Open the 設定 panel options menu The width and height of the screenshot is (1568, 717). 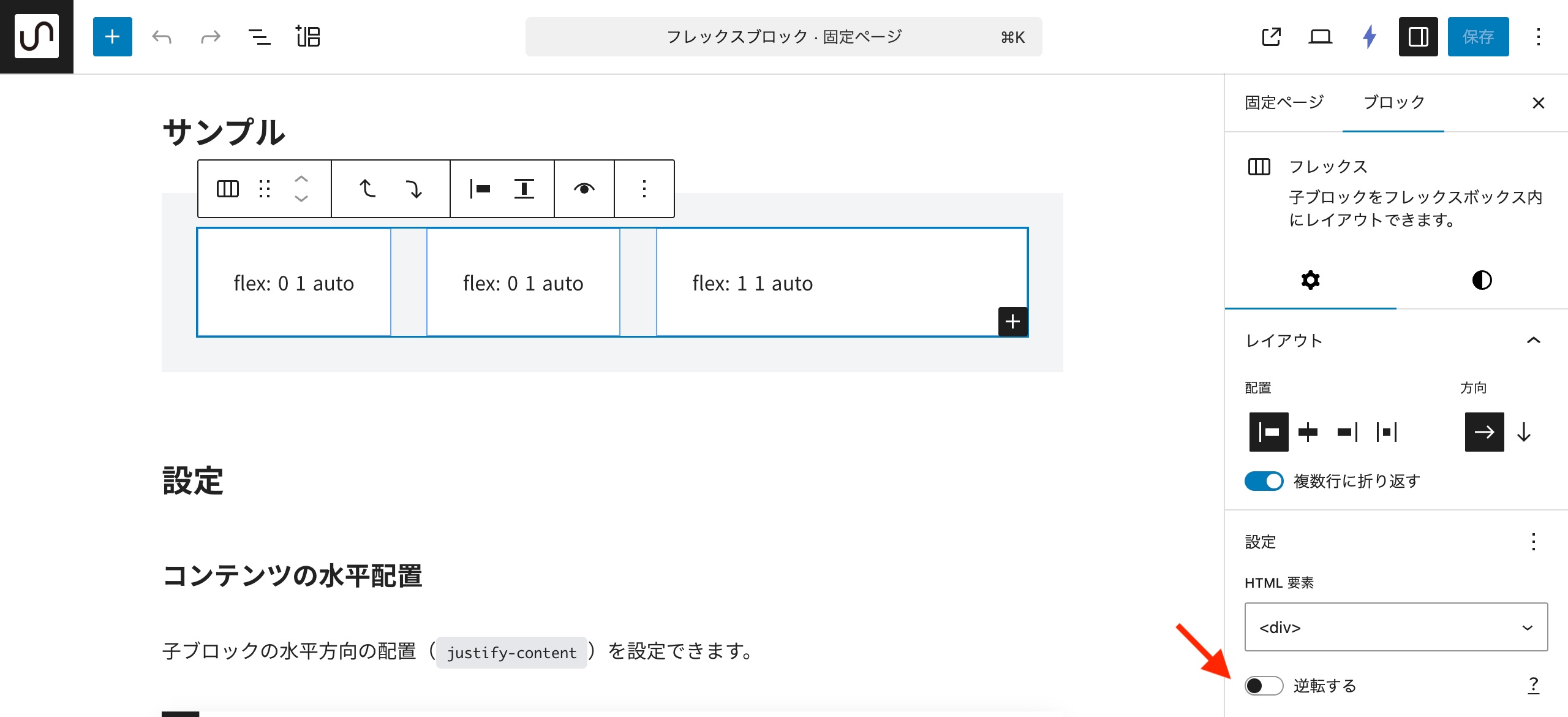point(1533,542)
